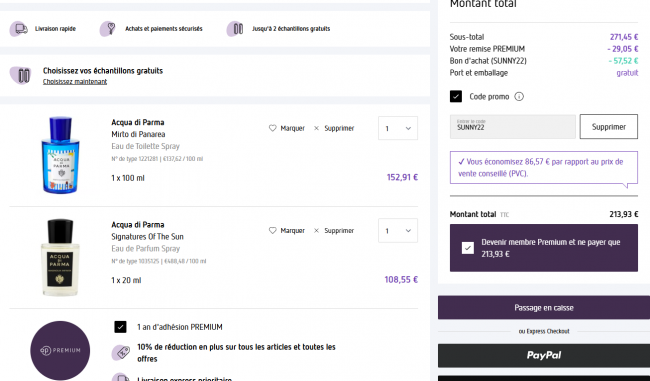Click the PREMIUM round logo
This screenshot has width=650, height=381.
[x=60, y=350]
